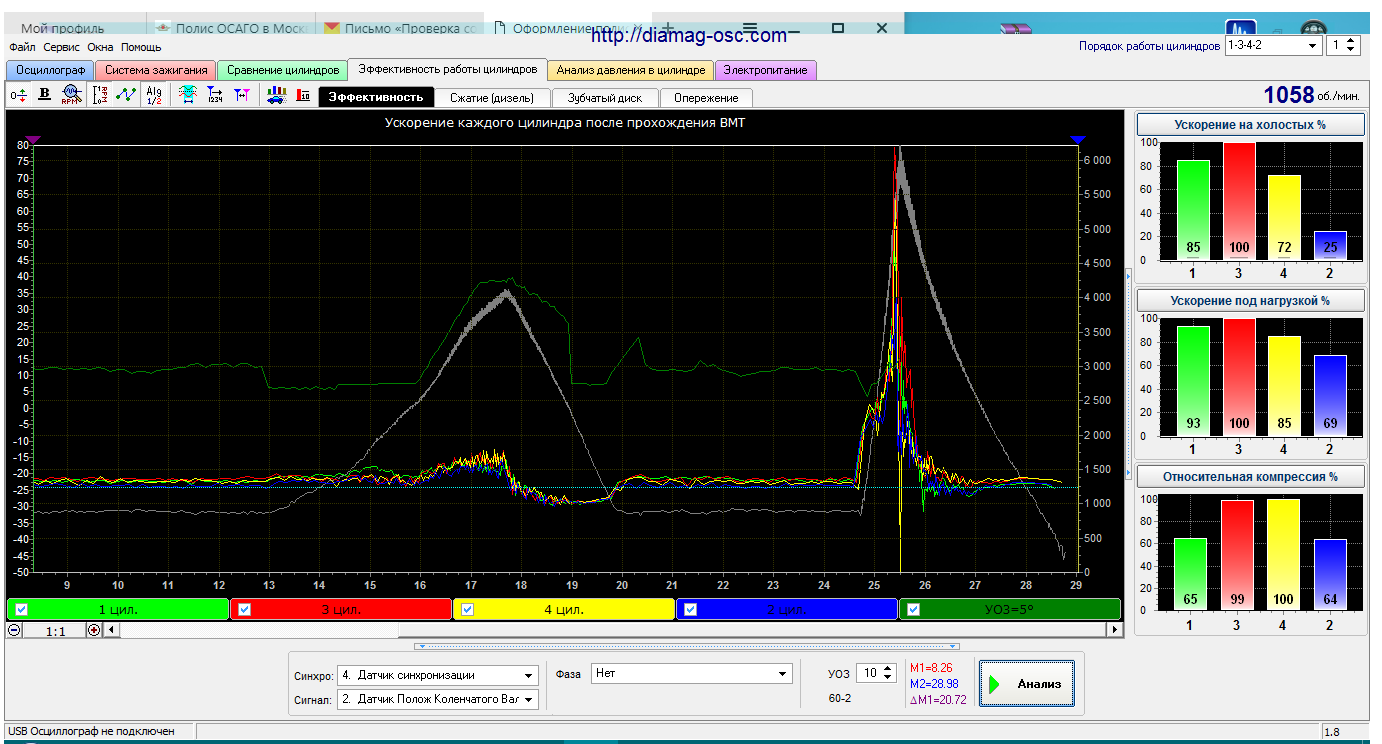Click the bold B toolbar icon
Viewport: 1382px width, 744px height.
pyautogui.click(x=44, y=95)
